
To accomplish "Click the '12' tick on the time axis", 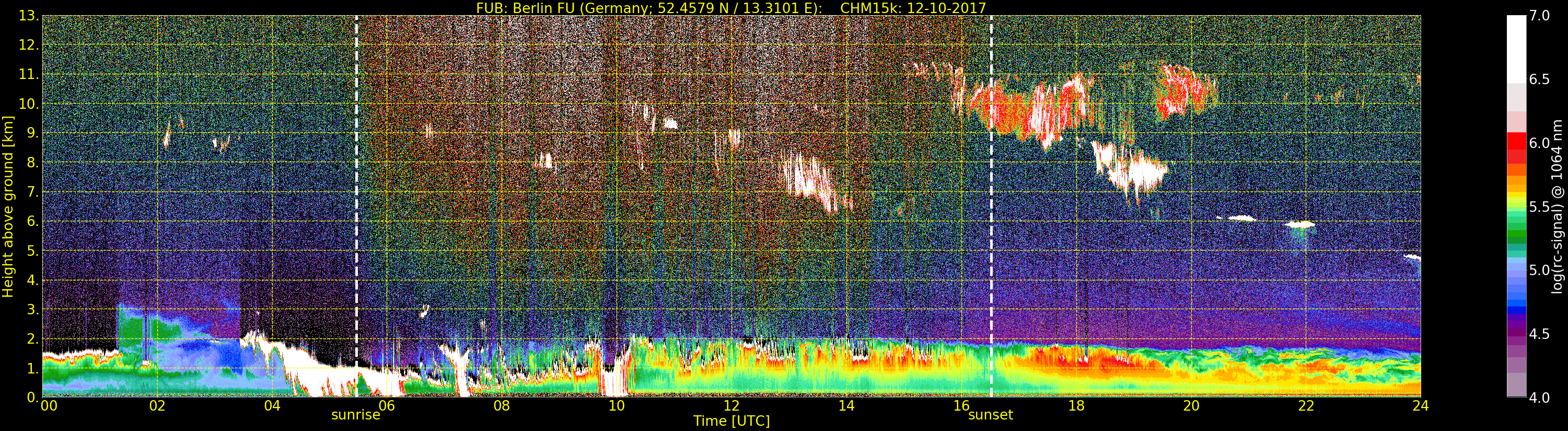I will [731, 405].
